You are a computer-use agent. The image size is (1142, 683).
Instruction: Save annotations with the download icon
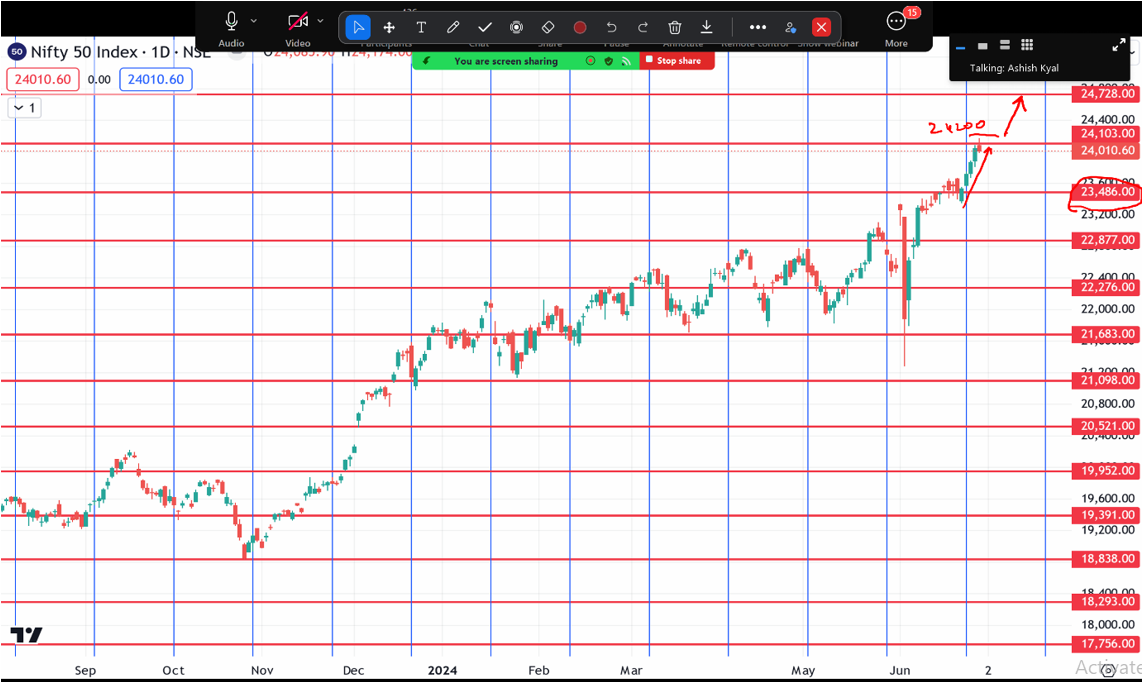pyautogui.click(x=706, y=28)
